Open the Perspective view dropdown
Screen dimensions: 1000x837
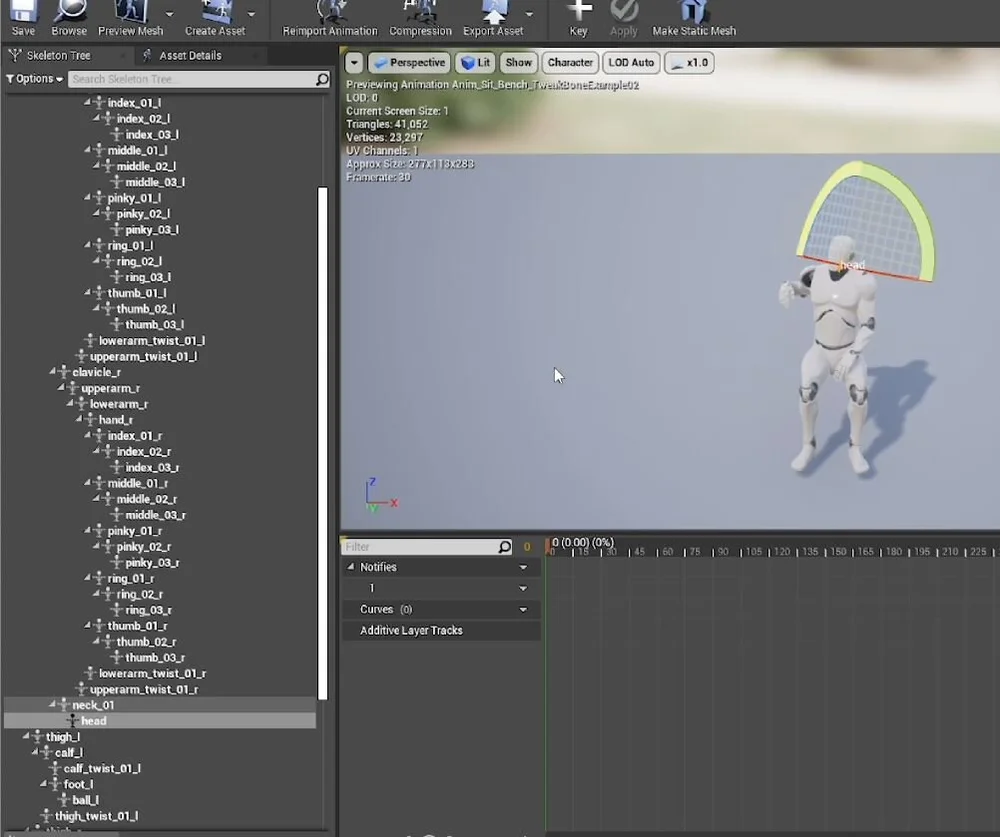[x=409, y=62]
